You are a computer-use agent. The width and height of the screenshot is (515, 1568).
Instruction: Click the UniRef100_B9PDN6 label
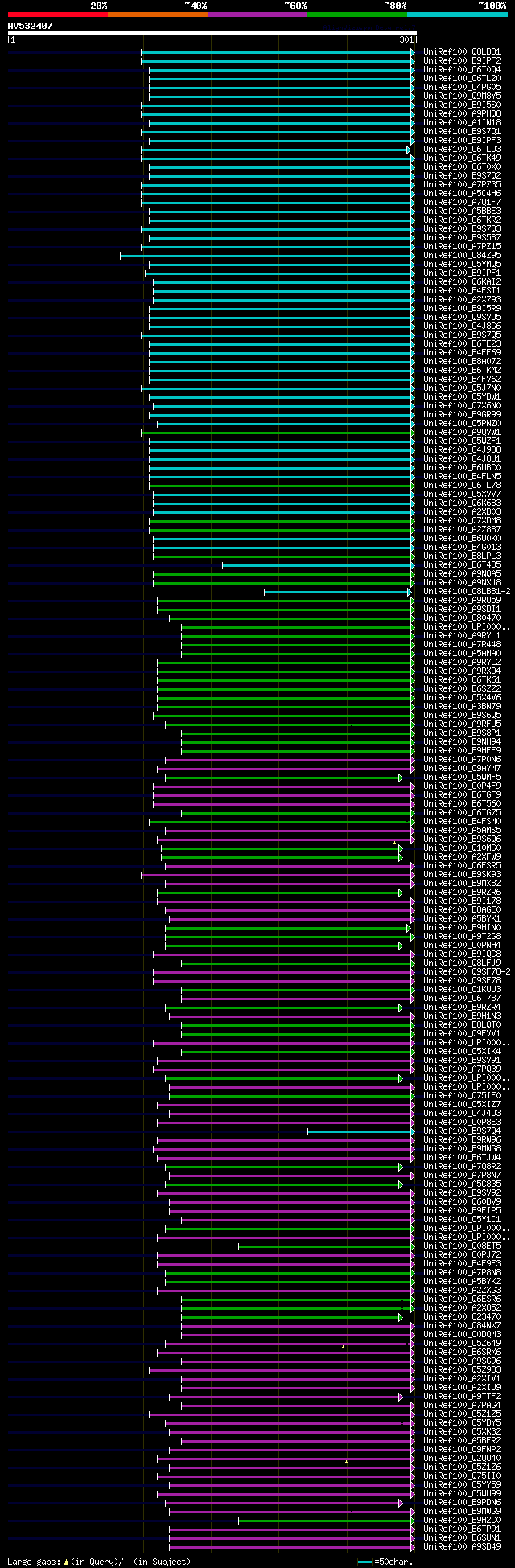click(x=462, y=1502)
